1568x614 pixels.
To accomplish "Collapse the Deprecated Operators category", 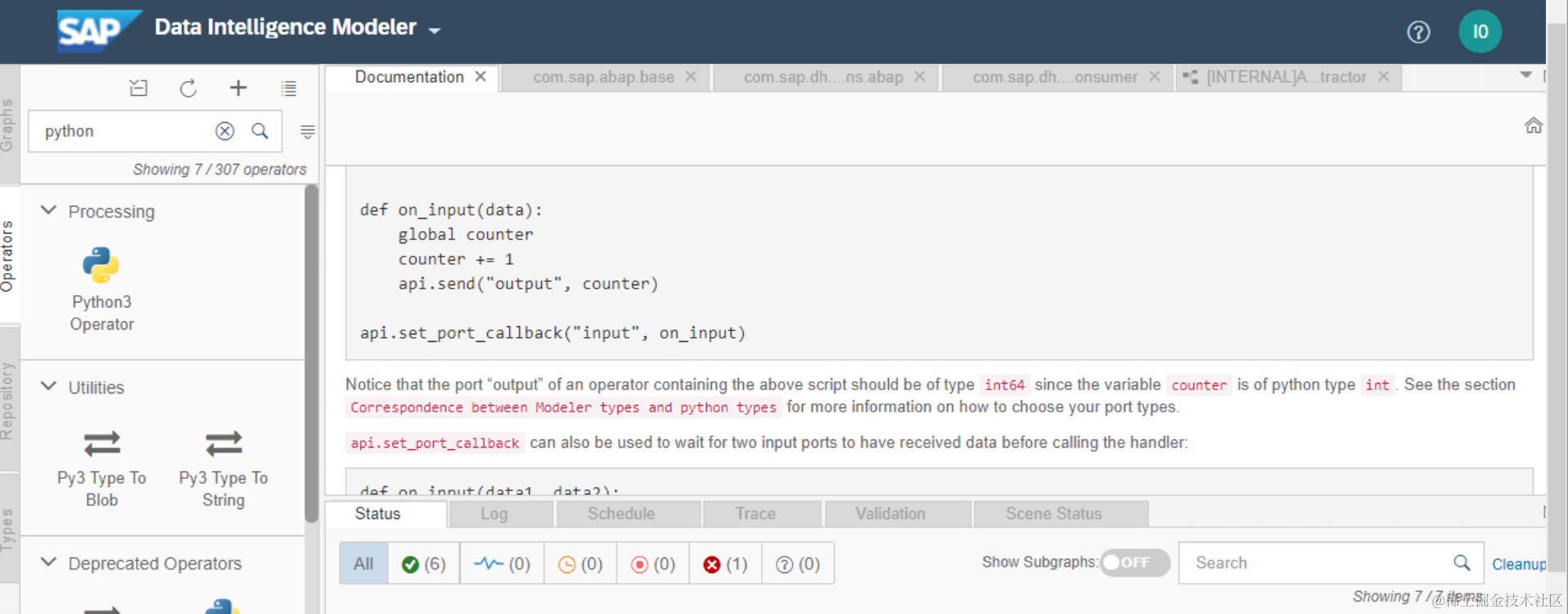I will [x=49, y=562].
